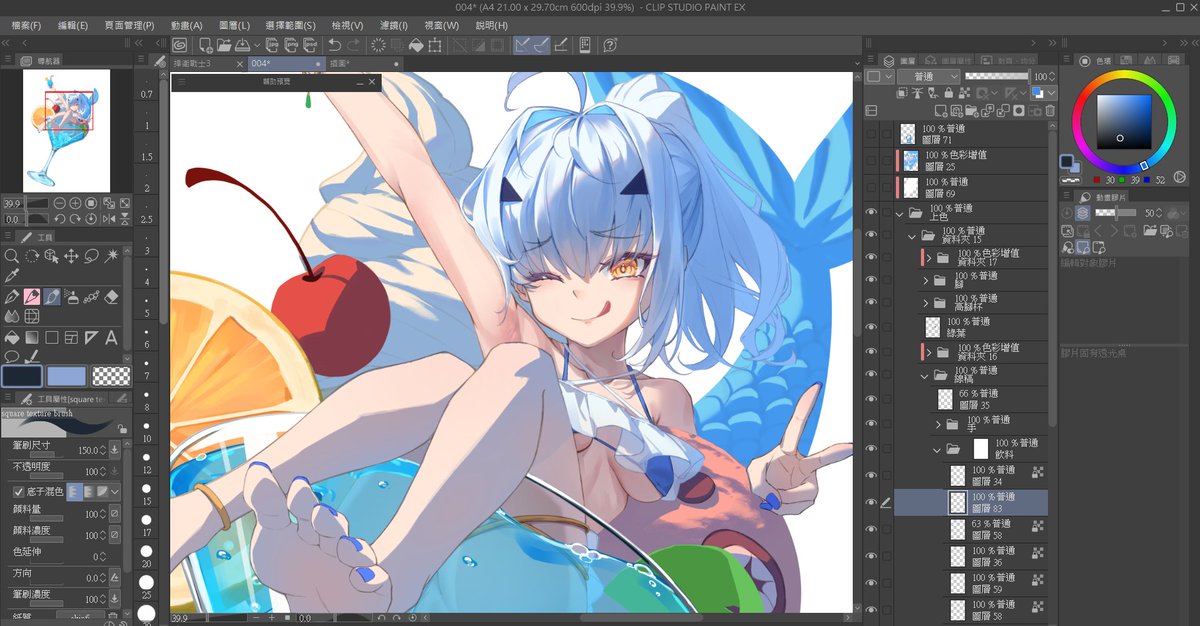
Task: Redo the undone action
Action: pos(355,45)
